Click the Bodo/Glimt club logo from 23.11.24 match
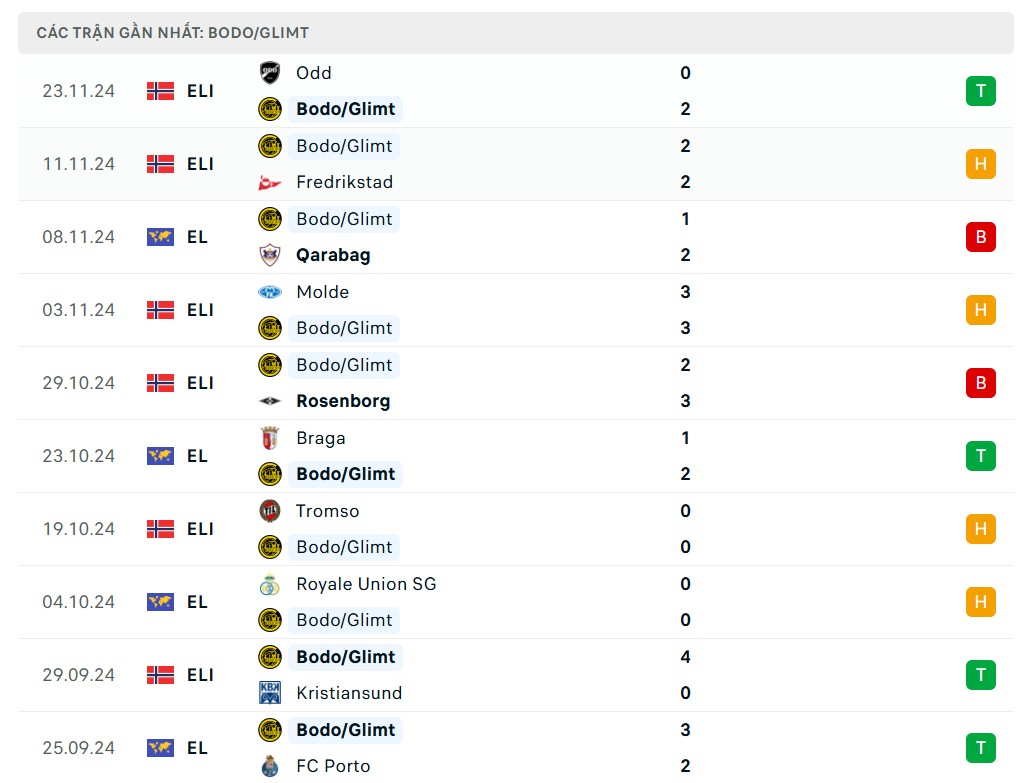 pyautogui.click(x=269, y=109)
